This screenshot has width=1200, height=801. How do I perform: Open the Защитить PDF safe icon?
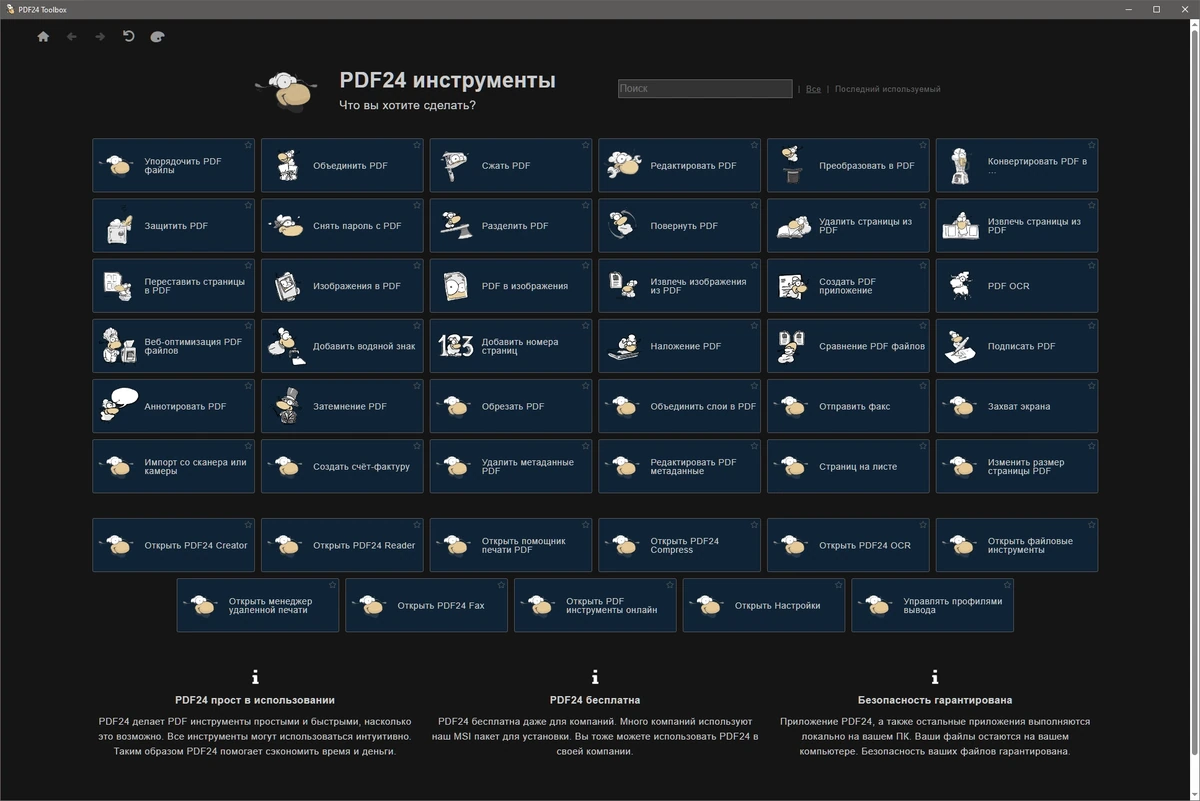[x=119, y=226]
